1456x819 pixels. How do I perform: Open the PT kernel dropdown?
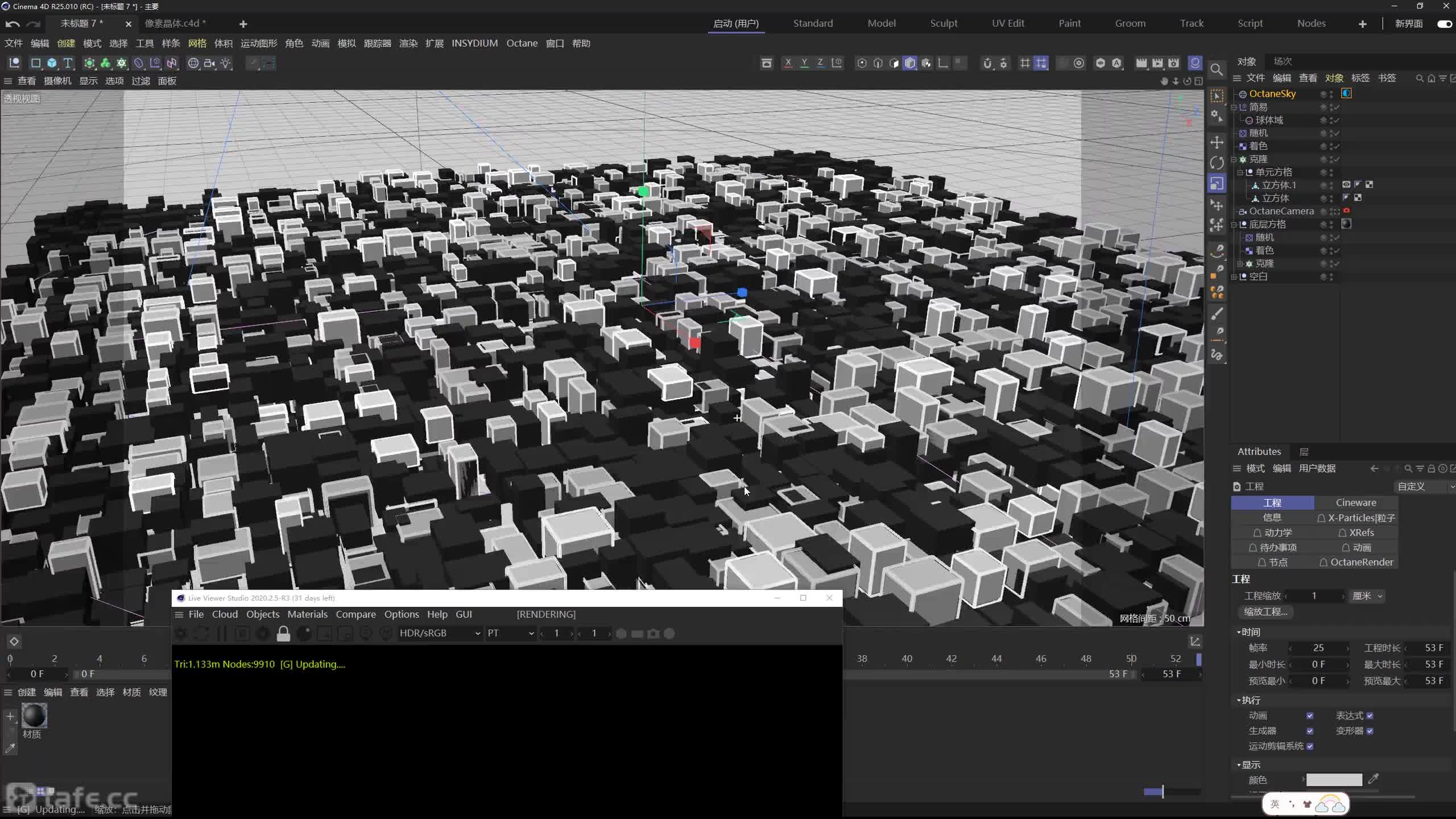click(x=510, y=633)
